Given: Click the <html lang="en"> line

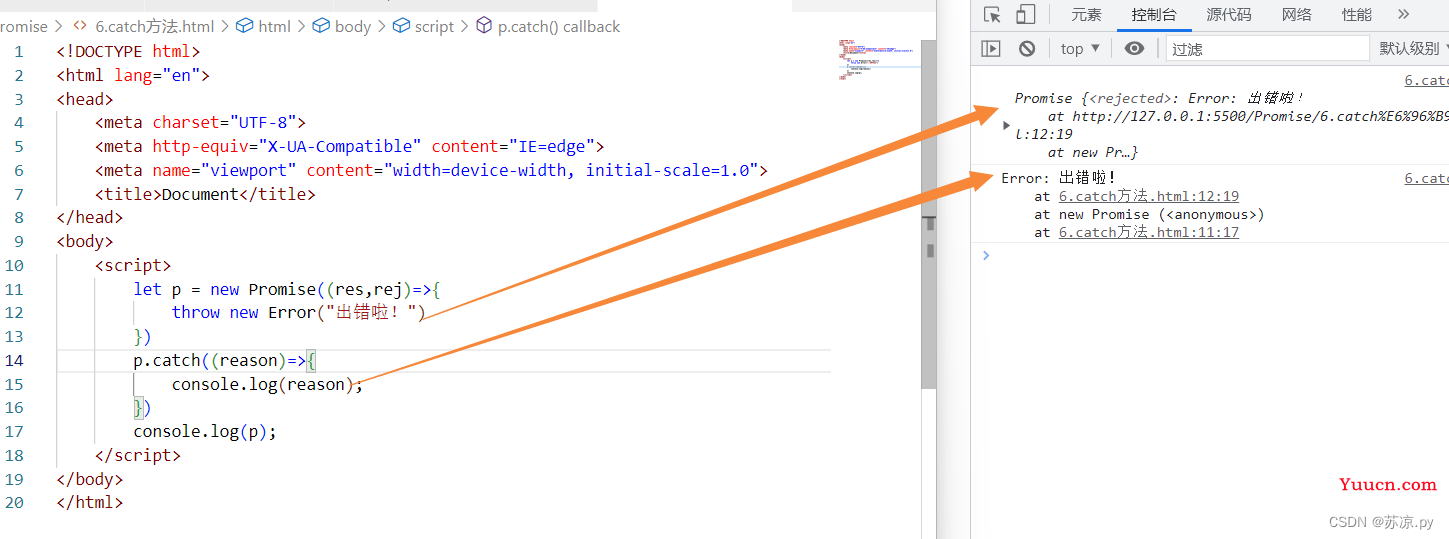Looking at the screenshot, I should tap(133, 75).
